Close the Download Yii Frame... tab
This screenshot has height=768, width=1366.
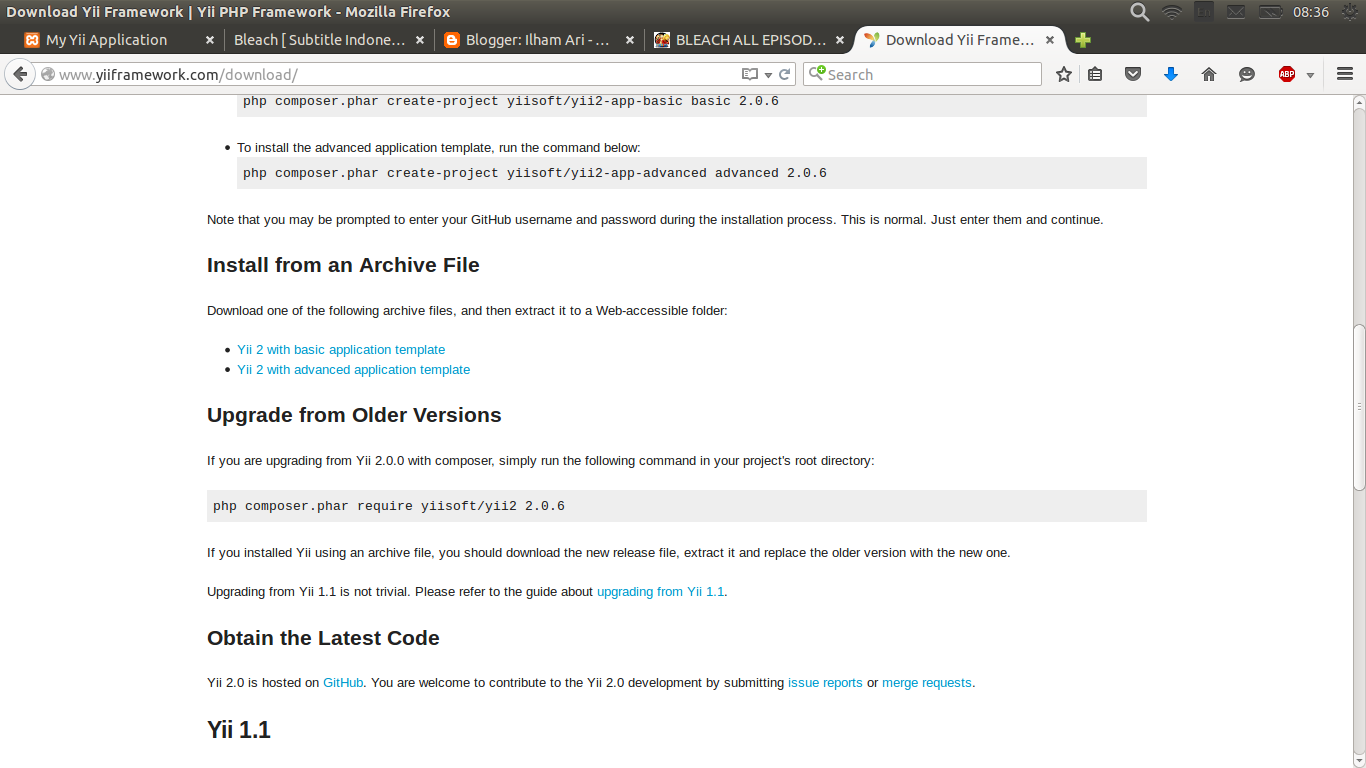(x=1050, y=40)
